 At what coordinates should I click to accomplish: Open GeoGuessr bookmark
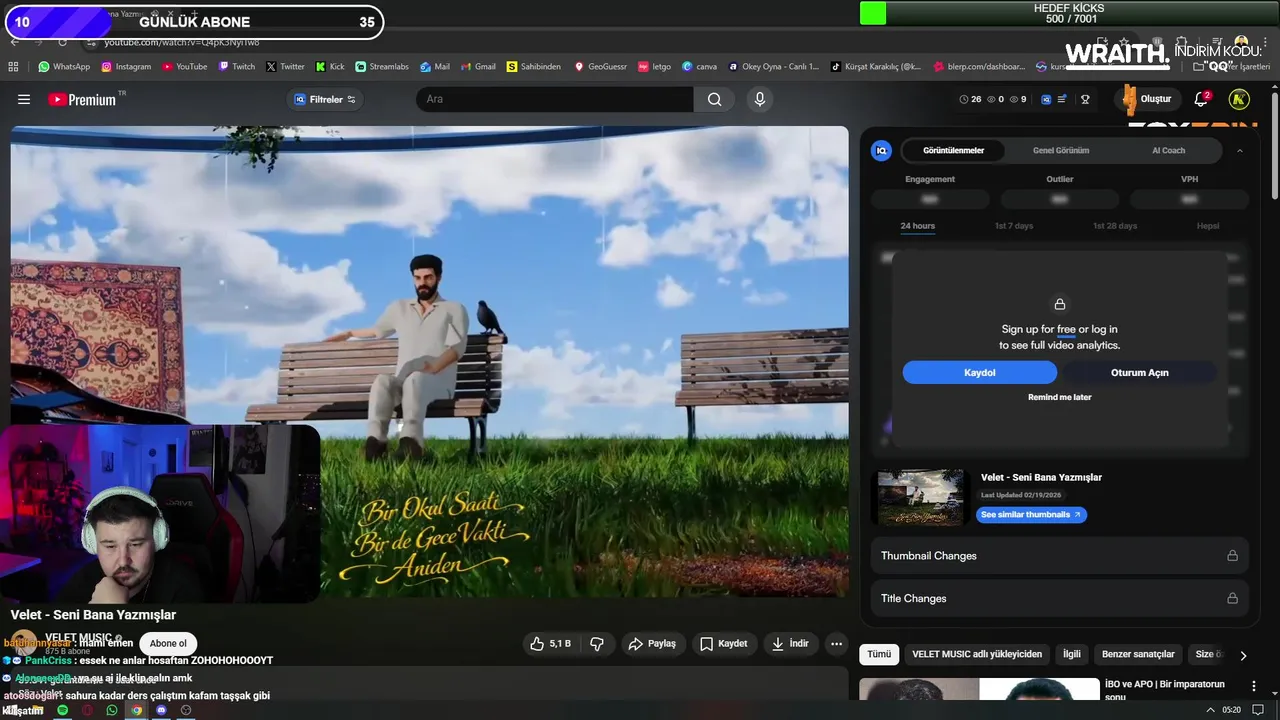[600, 66]
